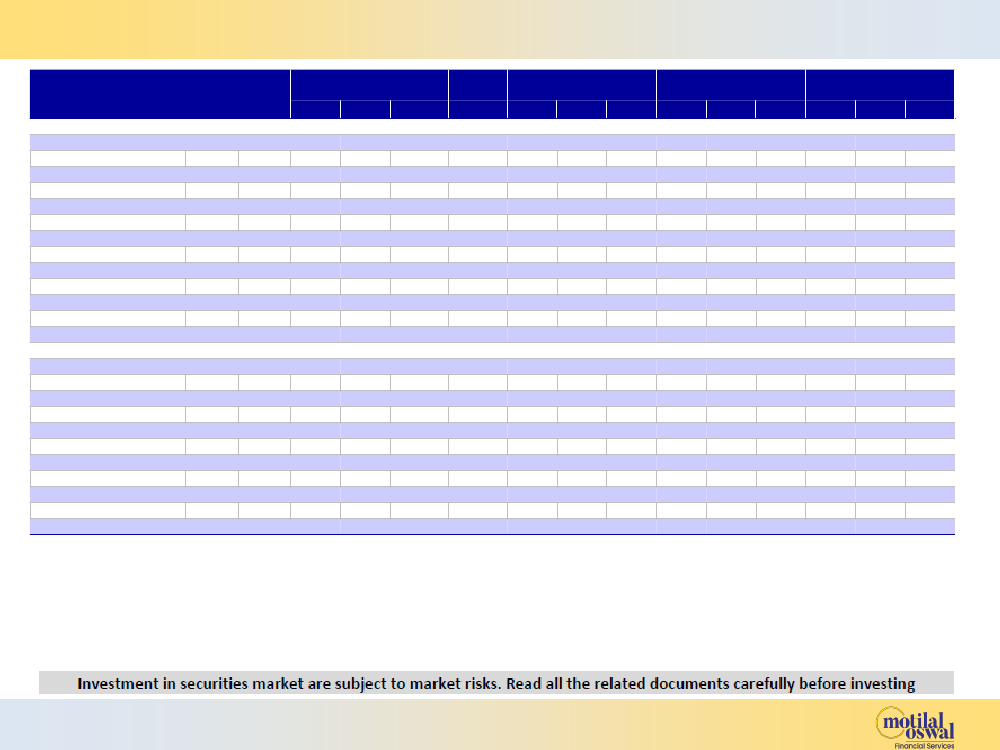The image size is (1000, 750).
Task: Click the first lavender row below the header
Action: (x=492, y=142)
